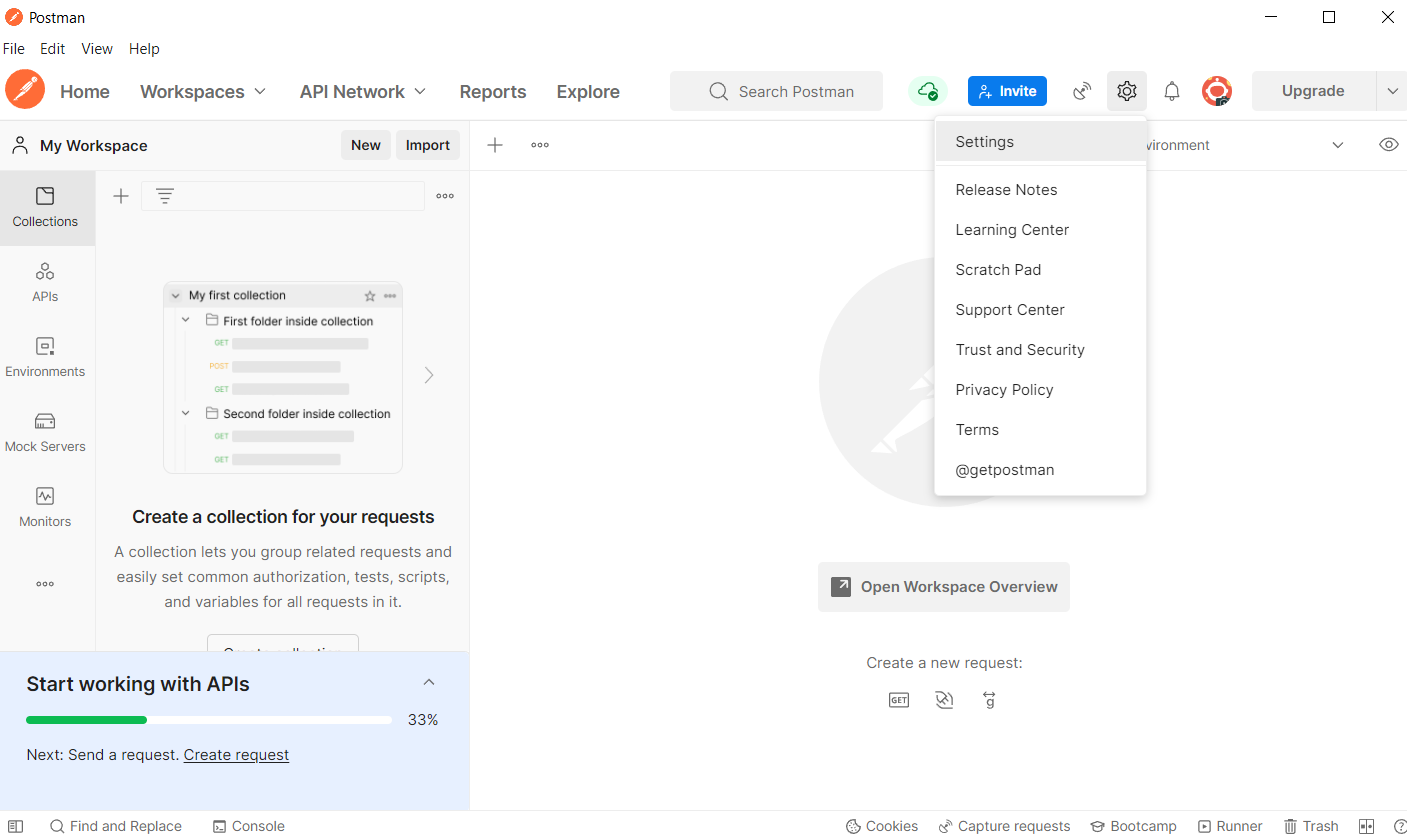Viewport: 1407px width, 834px height.
Task: Open the sync status cloud icon
Action: (x=928, y=91)
